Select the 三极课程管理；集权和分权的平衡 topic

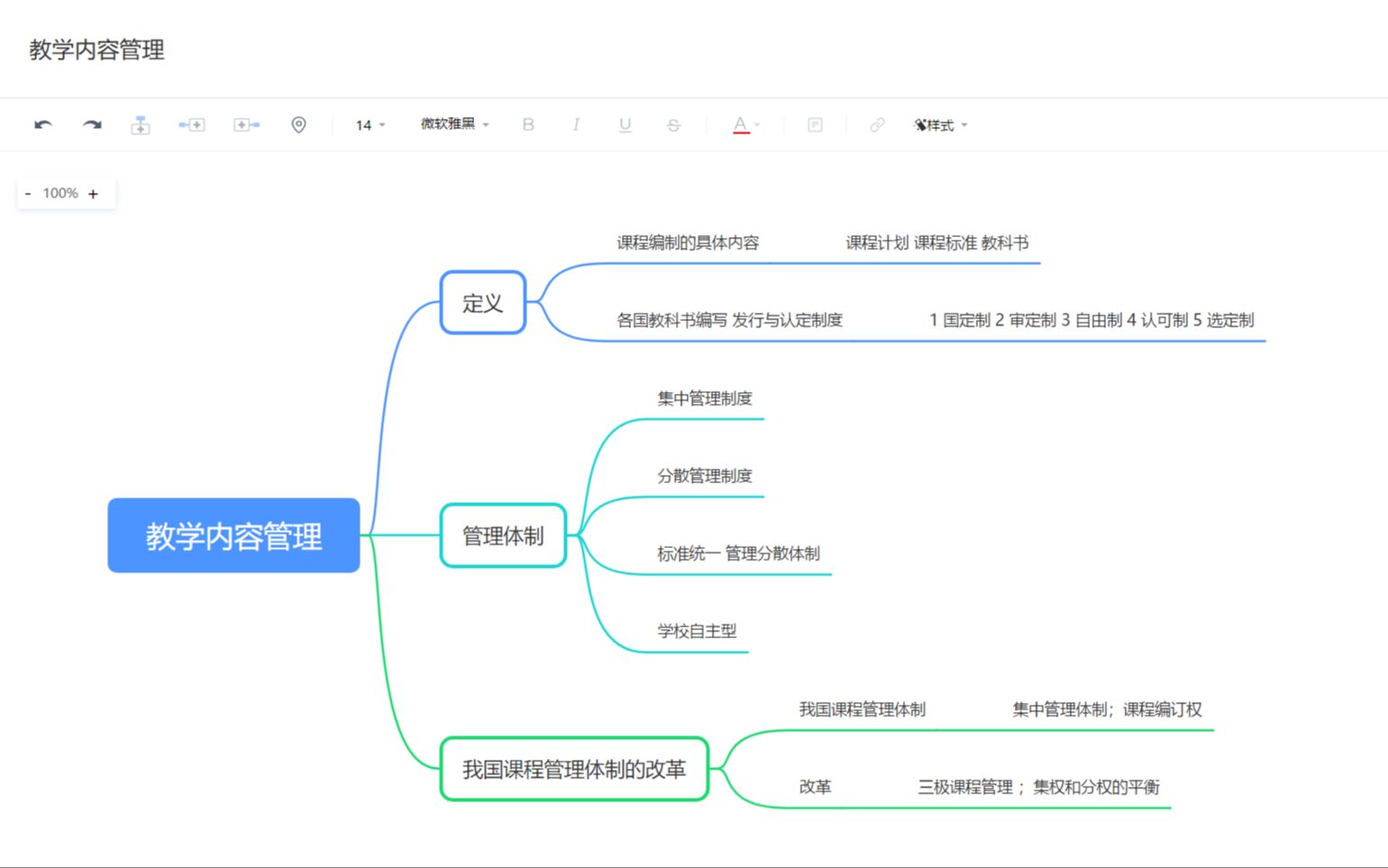[1038, 787]
